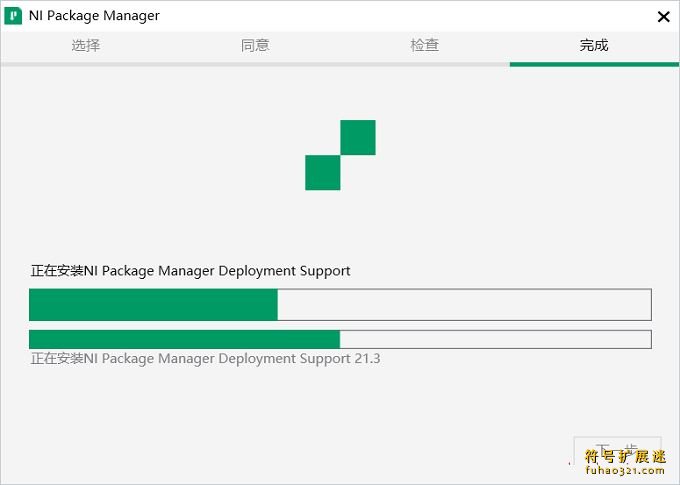Select the 选择 step tab
This screenshot has width=680, height=485.
(85, 45)
